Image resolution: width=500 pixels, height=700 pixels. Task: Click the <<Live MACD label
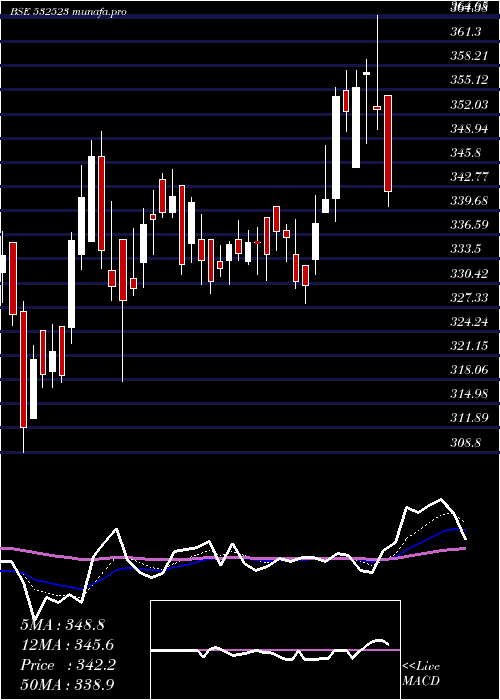[421, 673]
